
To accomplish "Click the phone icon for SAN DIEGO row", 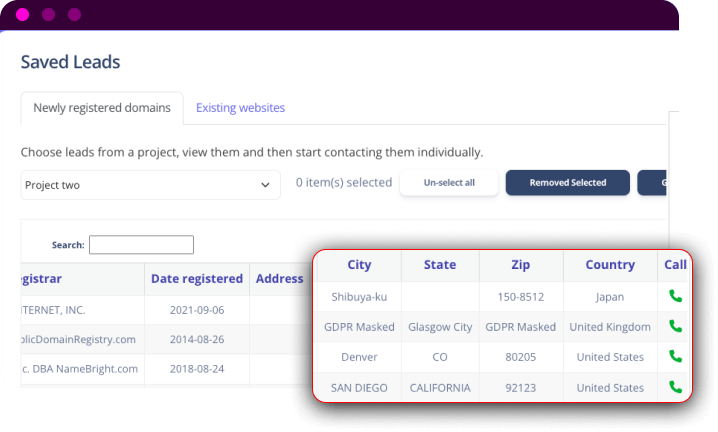I will [675, 387].
